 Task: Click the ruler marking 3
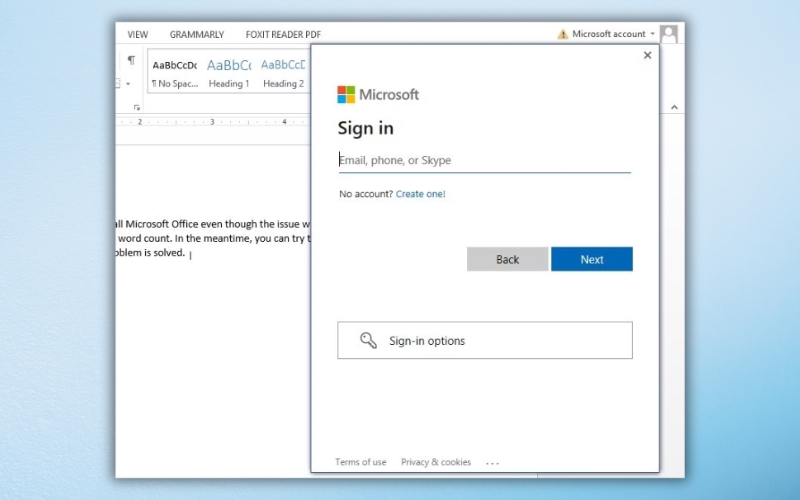[x=212, y=122]
